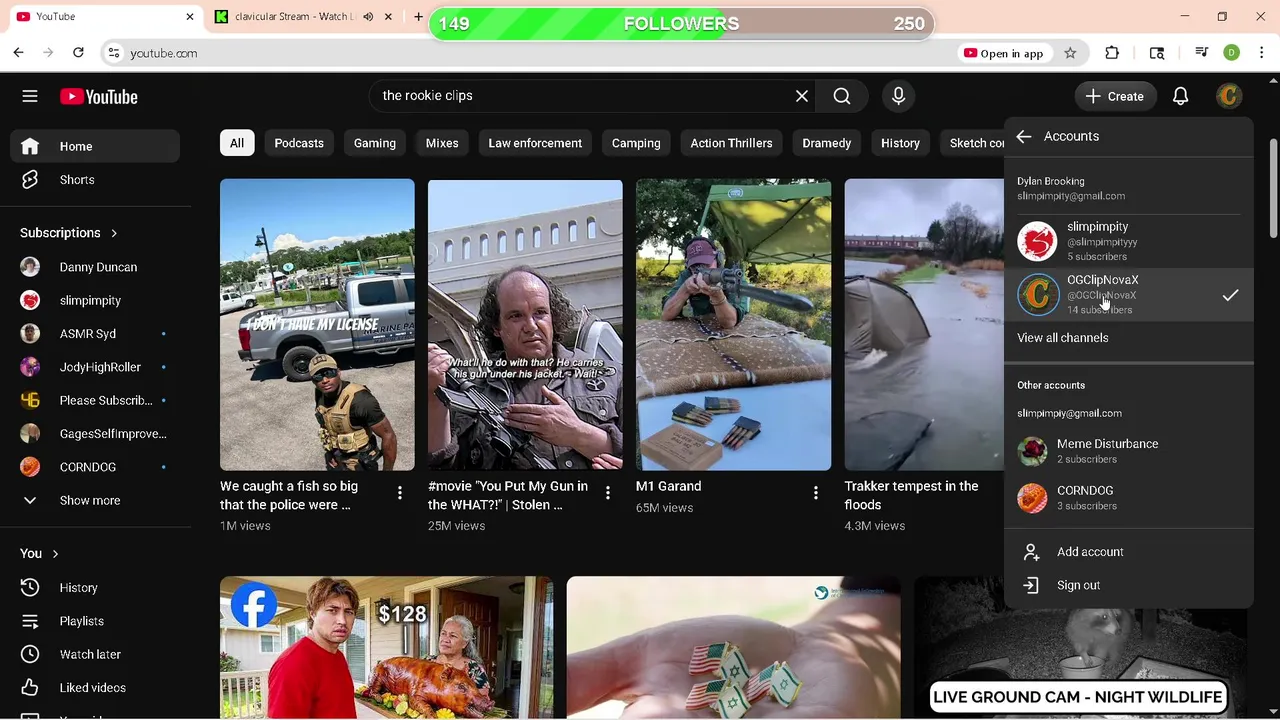Go back using the Accounts panel arrow

1024,136
